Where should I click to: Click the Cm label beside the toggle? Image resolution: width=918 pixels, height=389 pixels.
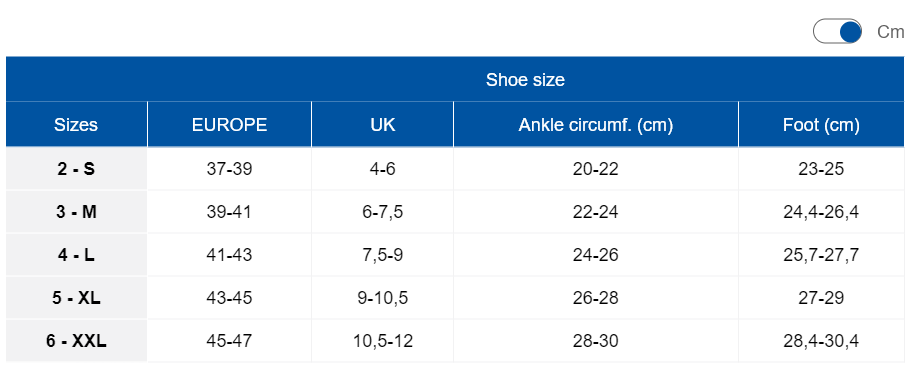pyautogui.click(x=890, y=32)
